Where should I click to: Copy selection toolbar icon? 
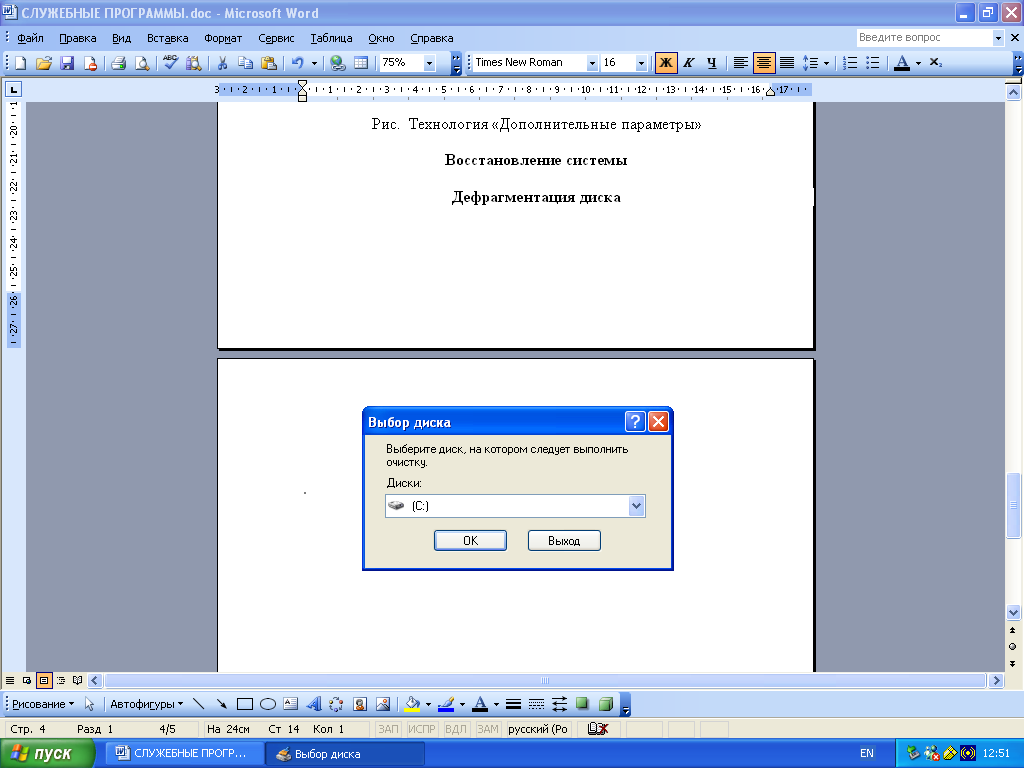(x=246, y=63)
